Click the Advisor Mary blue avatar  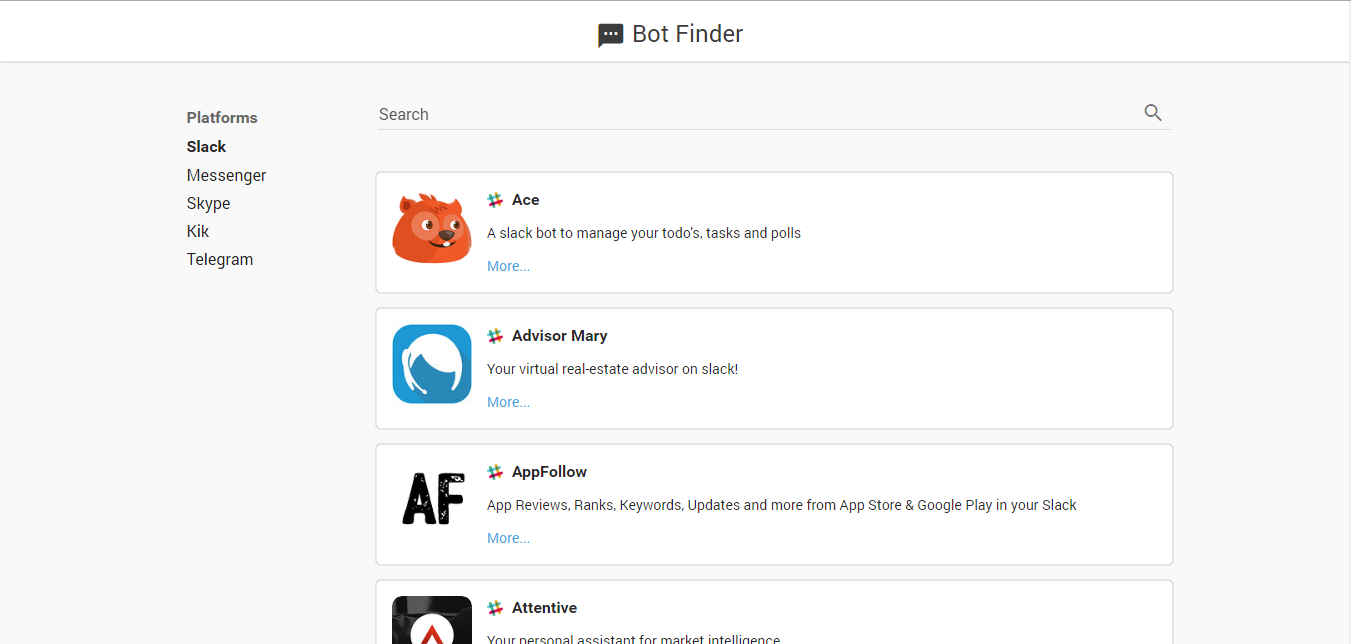coord(431,364)
